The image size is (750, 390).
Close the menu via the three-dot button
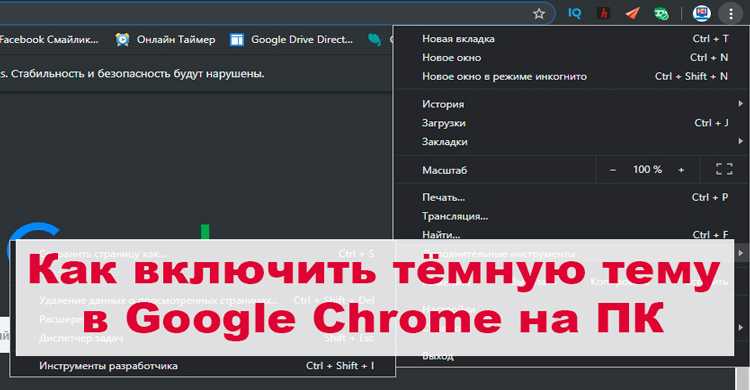point(731,14)
